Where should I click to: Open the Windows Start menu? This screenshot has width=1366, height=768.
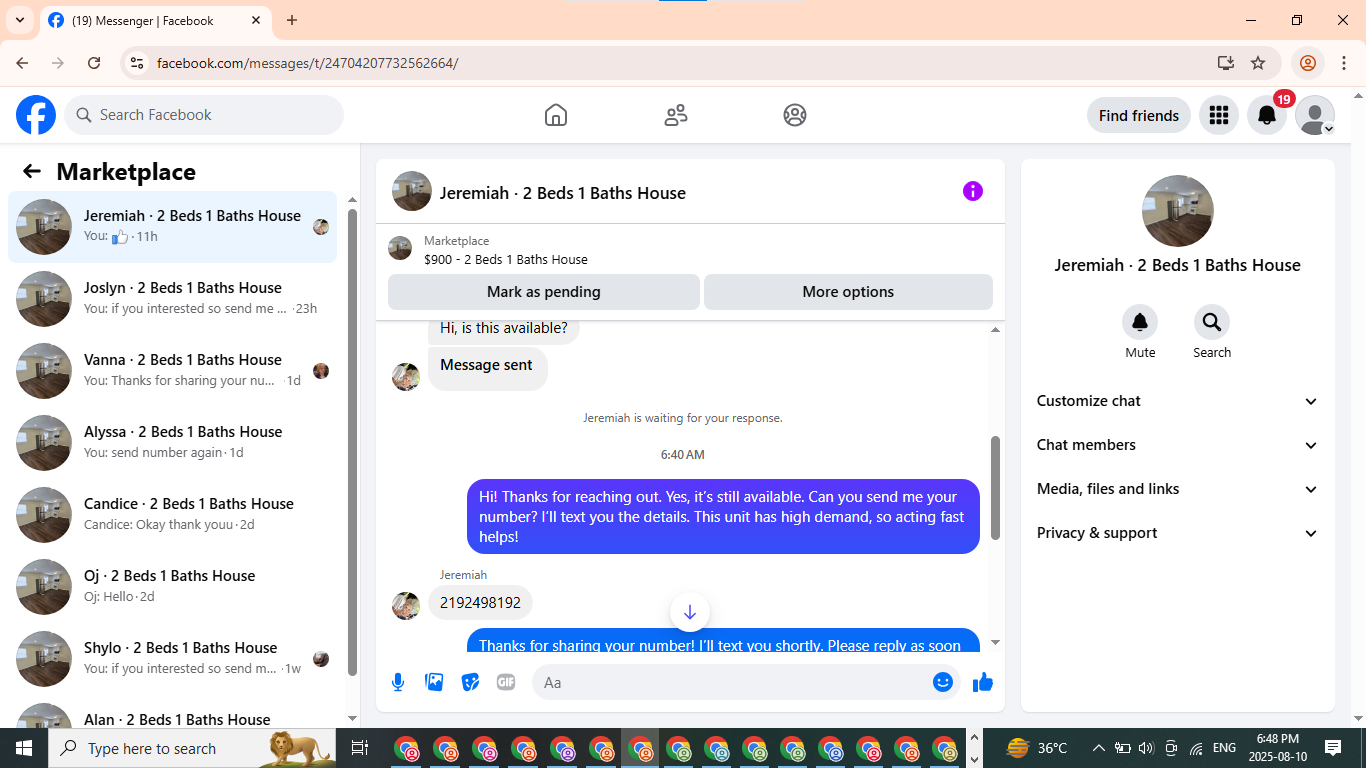coord(24,748)
